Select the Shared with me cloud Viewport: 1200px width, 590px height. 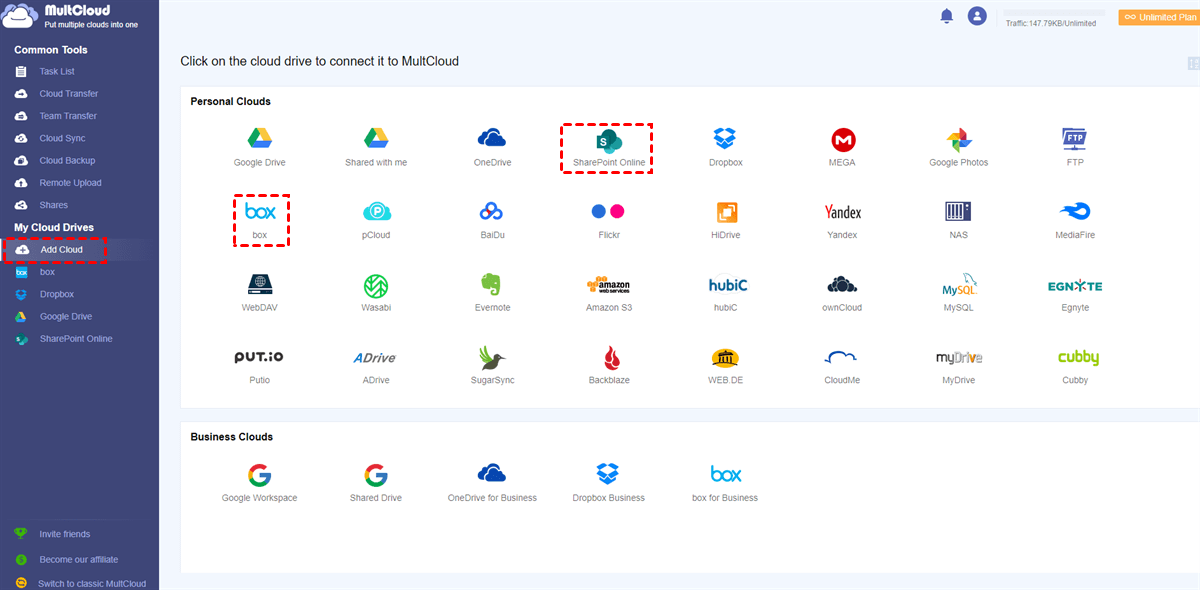coord(376,148)
